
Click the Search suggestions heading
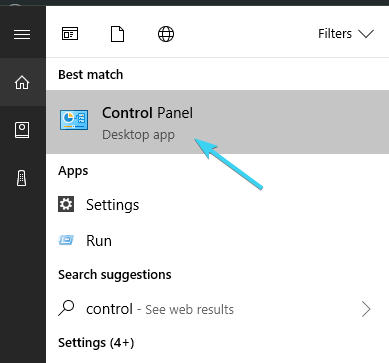tap(114, 275)
